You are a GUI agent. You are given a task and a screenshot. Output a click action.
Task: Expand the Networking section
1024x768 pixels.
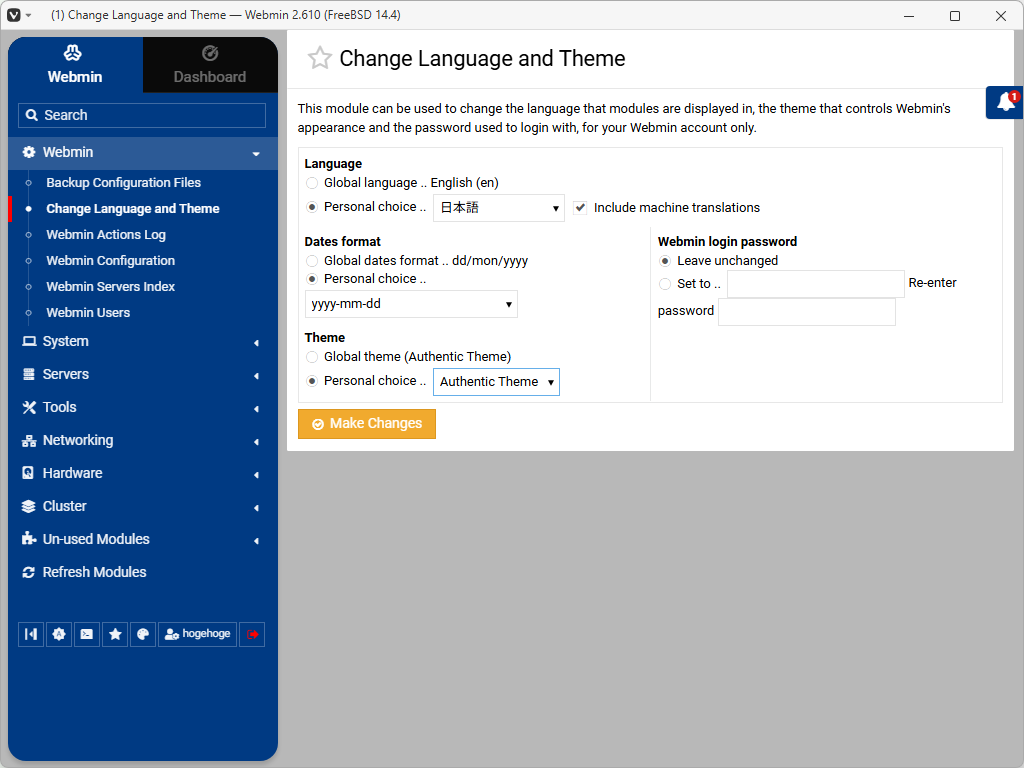pyautogui.click(x=256, y=441)
